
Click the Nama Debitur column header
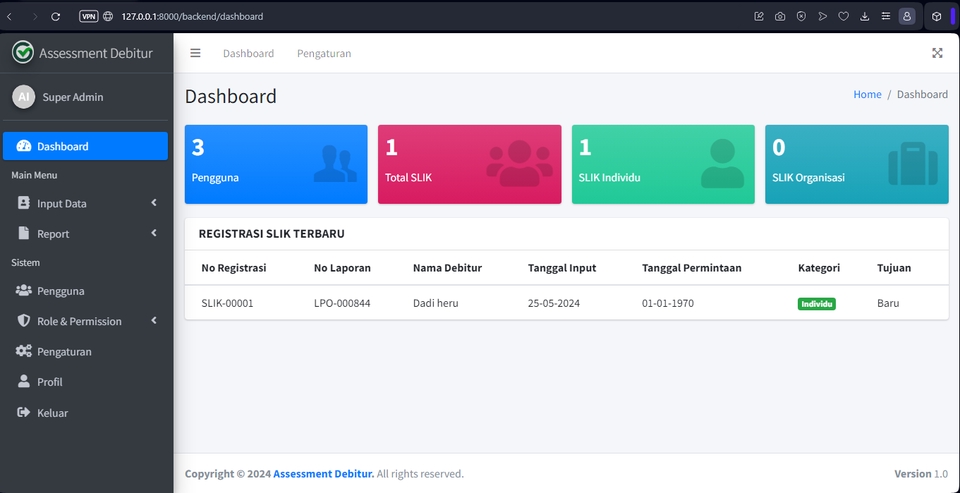[448, 268]
